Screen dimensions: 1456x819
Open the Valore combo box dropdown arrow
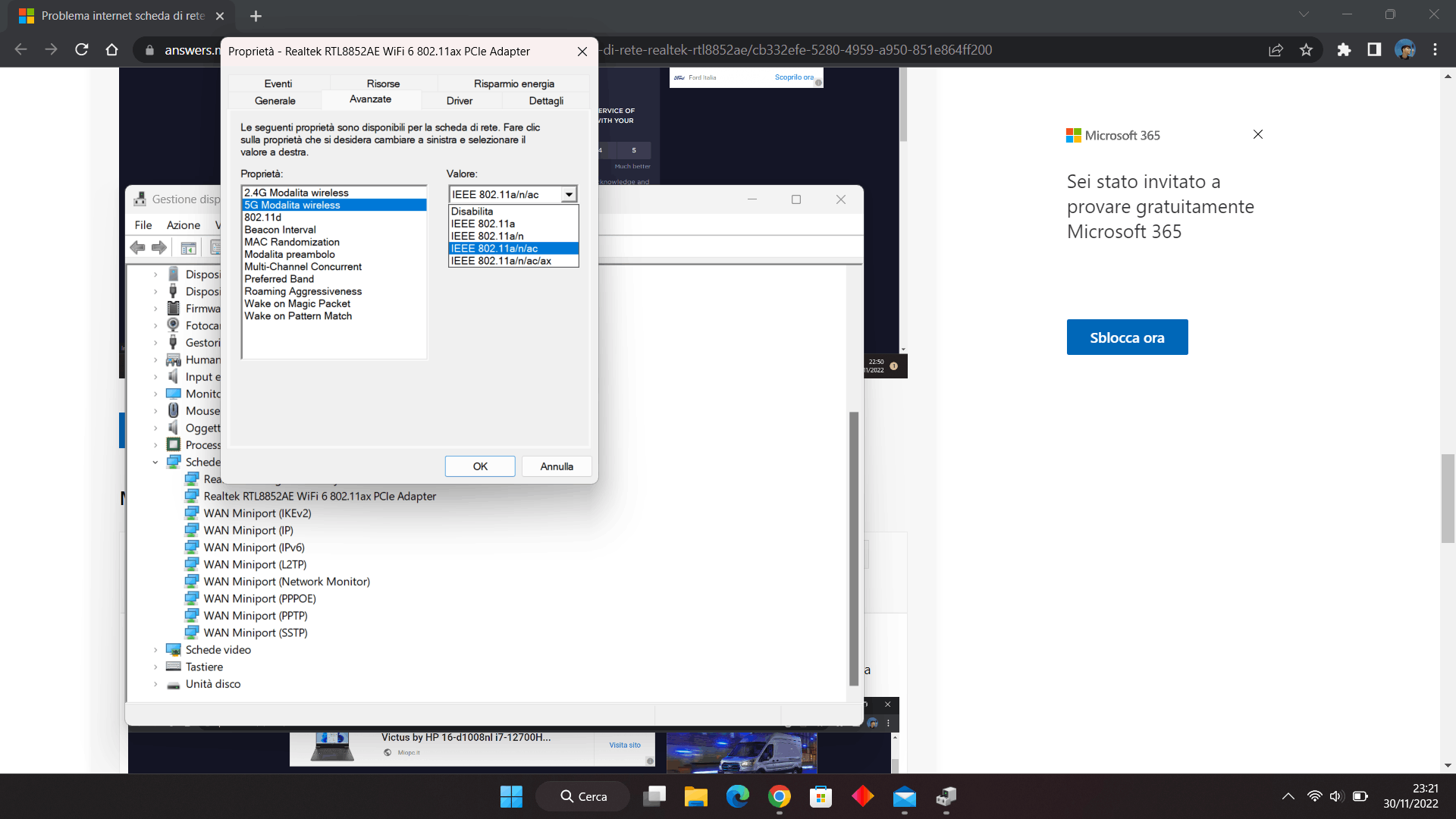pos(569,195)
